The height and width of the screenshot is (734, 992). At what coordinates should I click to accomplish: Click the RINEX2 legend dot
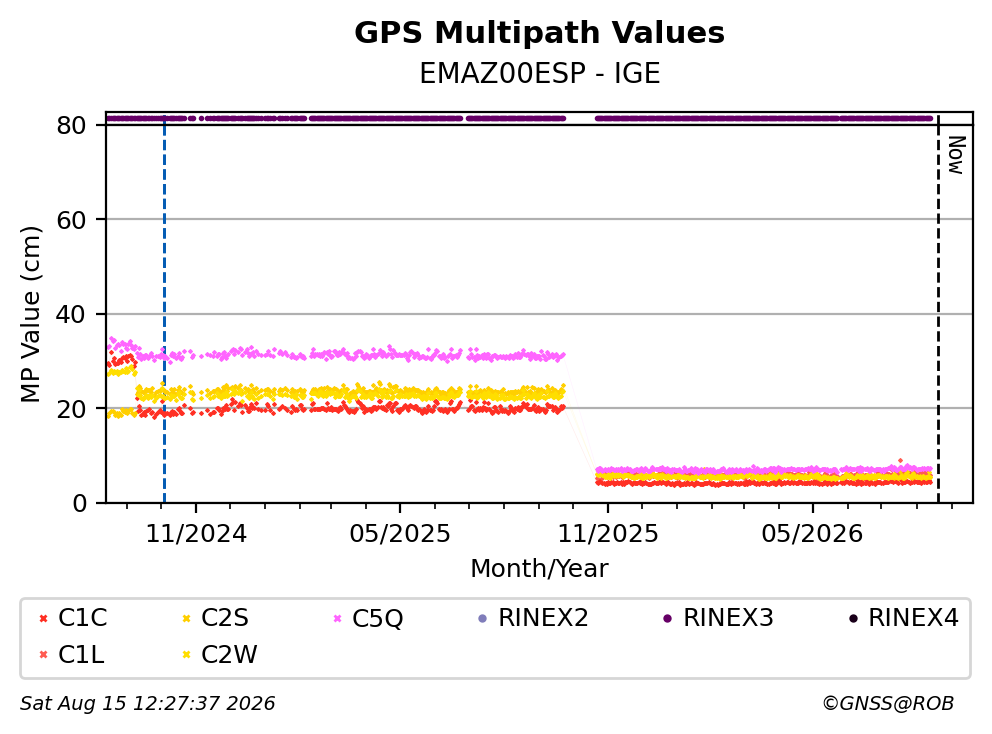[x=483, y=618]
